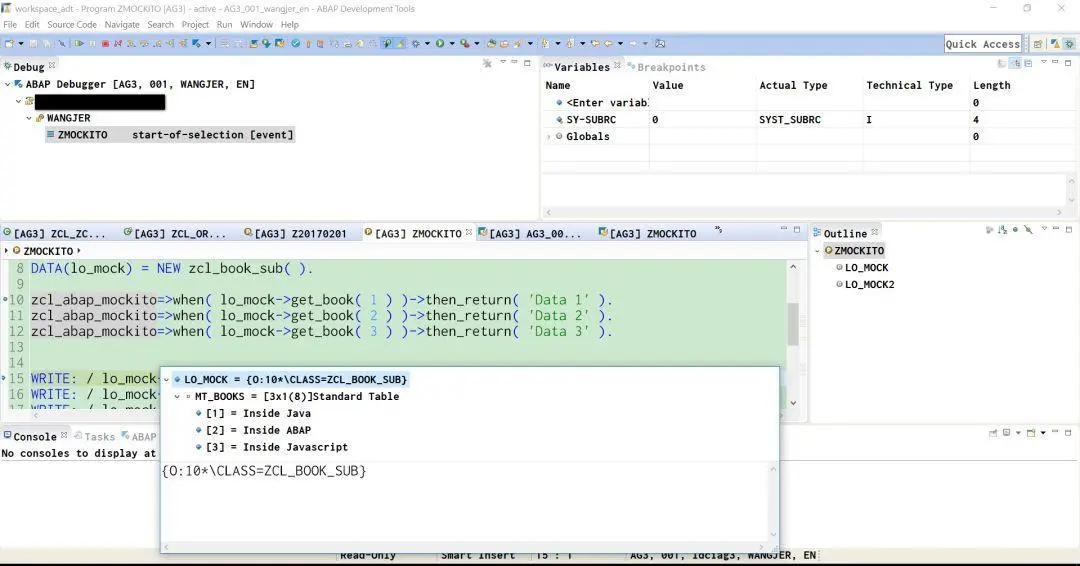Collapse ZMOCKITO node in Outline
The height and width of the screenshot is (566, 1080).
817,251
